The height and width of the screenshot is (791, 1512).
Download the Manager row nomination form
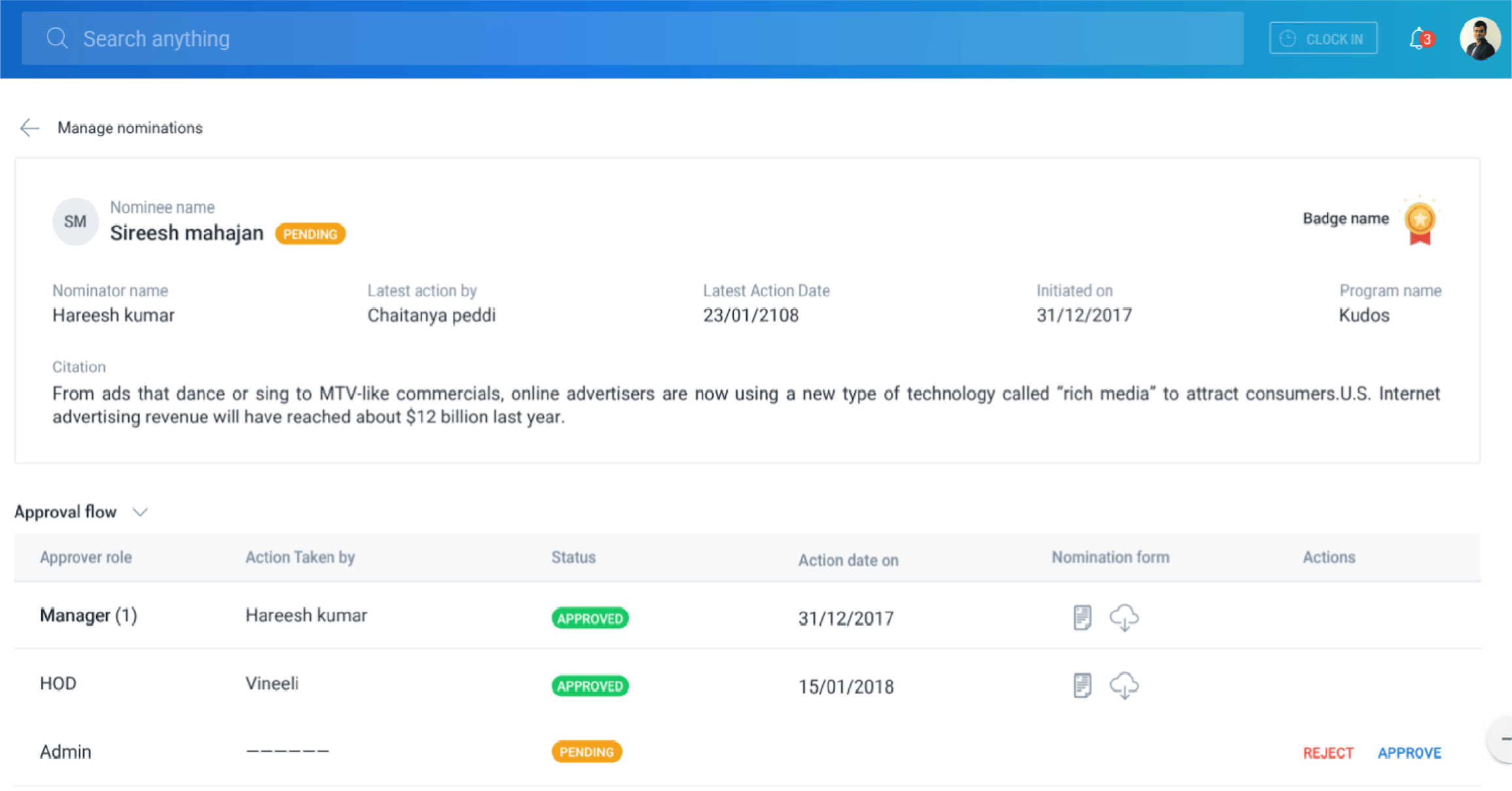pos(1125,617)
